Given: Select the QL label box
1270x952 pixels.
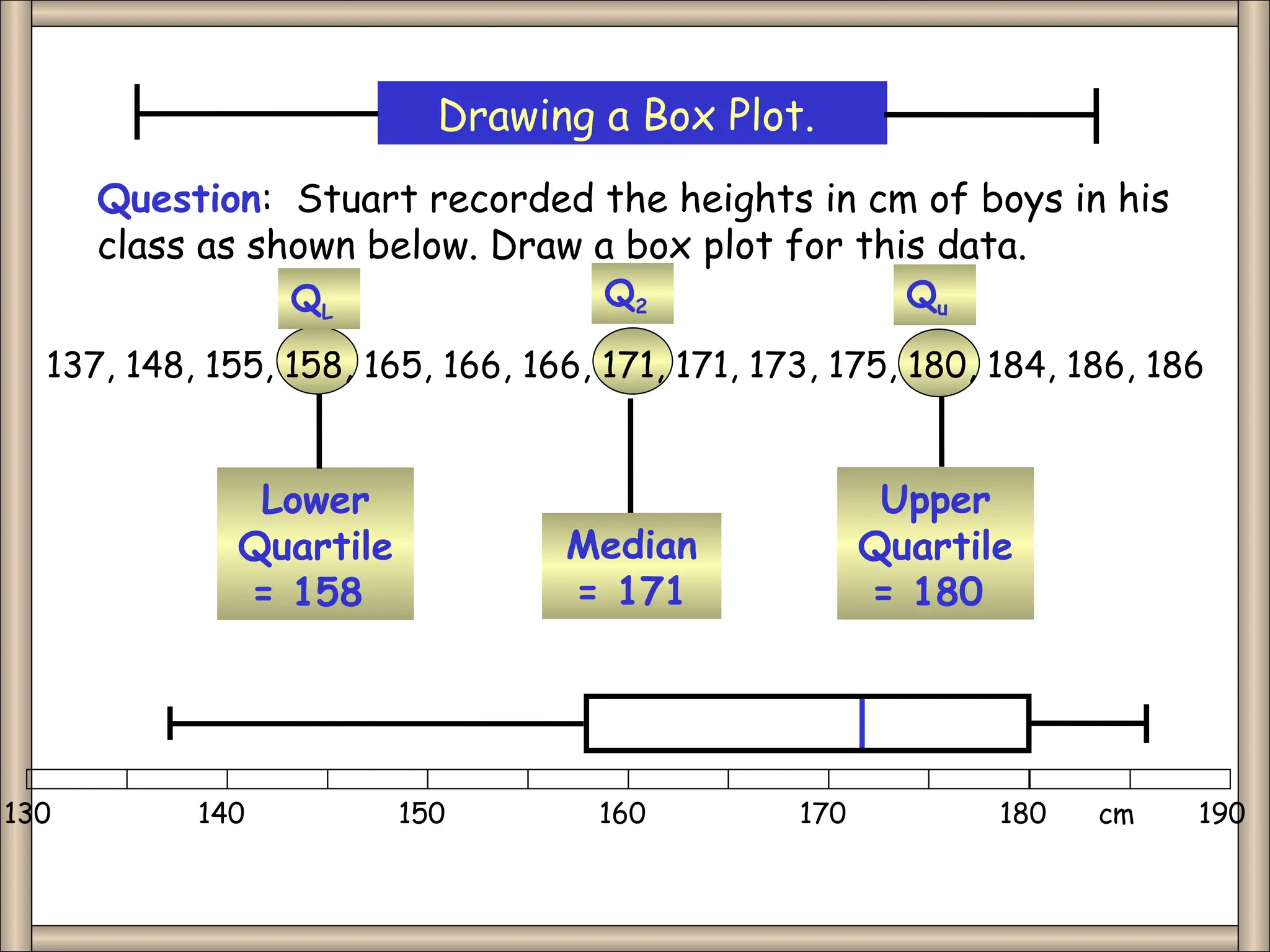Looking at the screenshot, I should [319, 298].
